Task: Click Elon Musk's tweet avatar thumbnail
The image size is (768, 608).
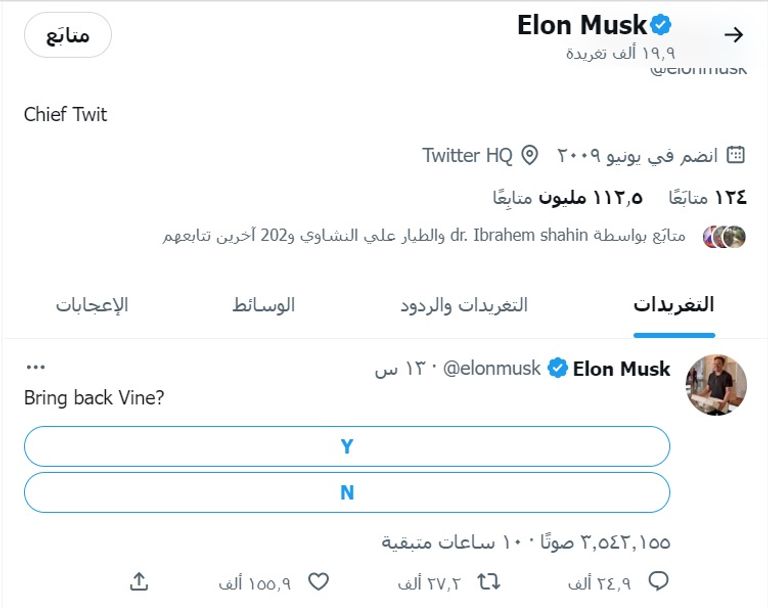Action: tap(716, 385)
